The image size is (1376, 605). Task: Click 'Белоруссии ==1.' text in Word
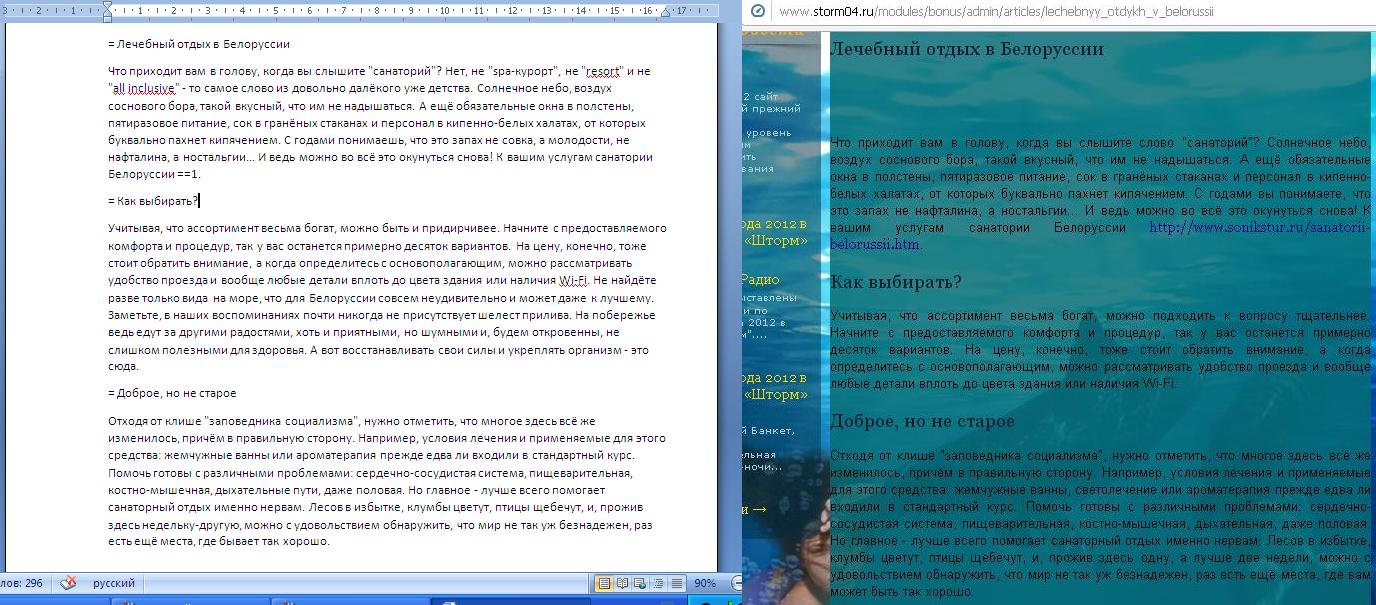tap(154, 174)
